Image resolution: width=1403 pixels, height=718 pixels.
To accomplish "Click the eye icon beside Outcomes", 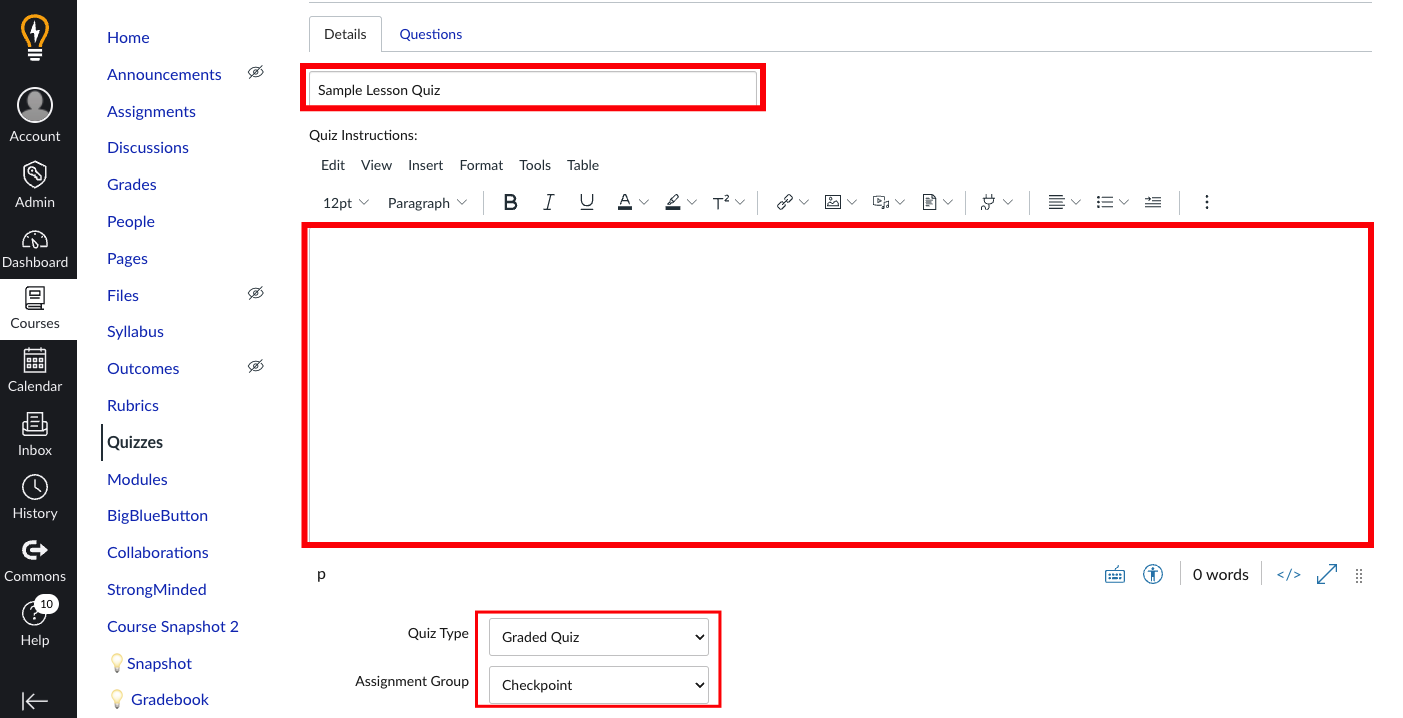I will click(x=256, y=367).
